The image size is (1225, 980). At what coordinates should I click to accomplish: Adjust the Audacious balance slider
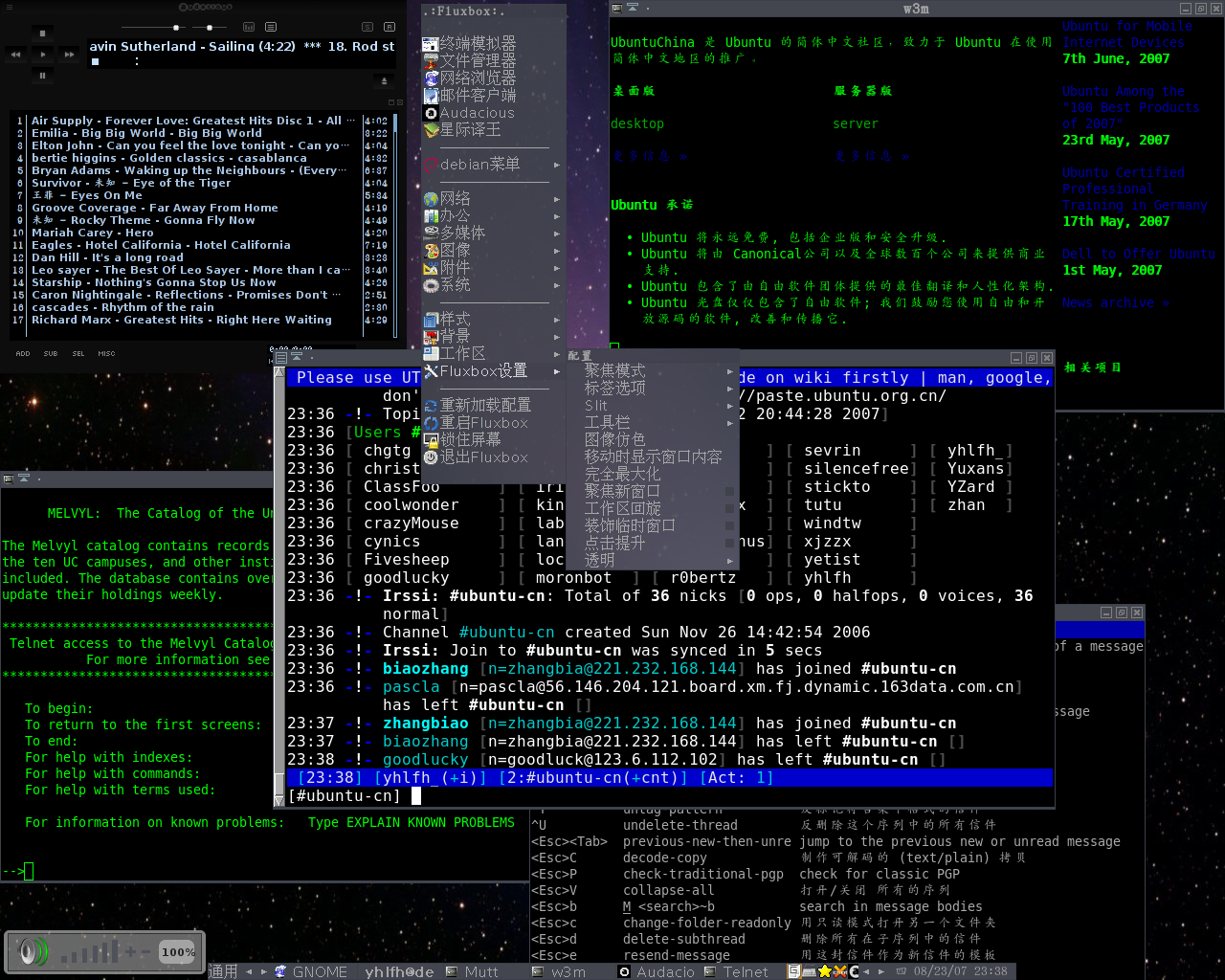click(210, 28)
